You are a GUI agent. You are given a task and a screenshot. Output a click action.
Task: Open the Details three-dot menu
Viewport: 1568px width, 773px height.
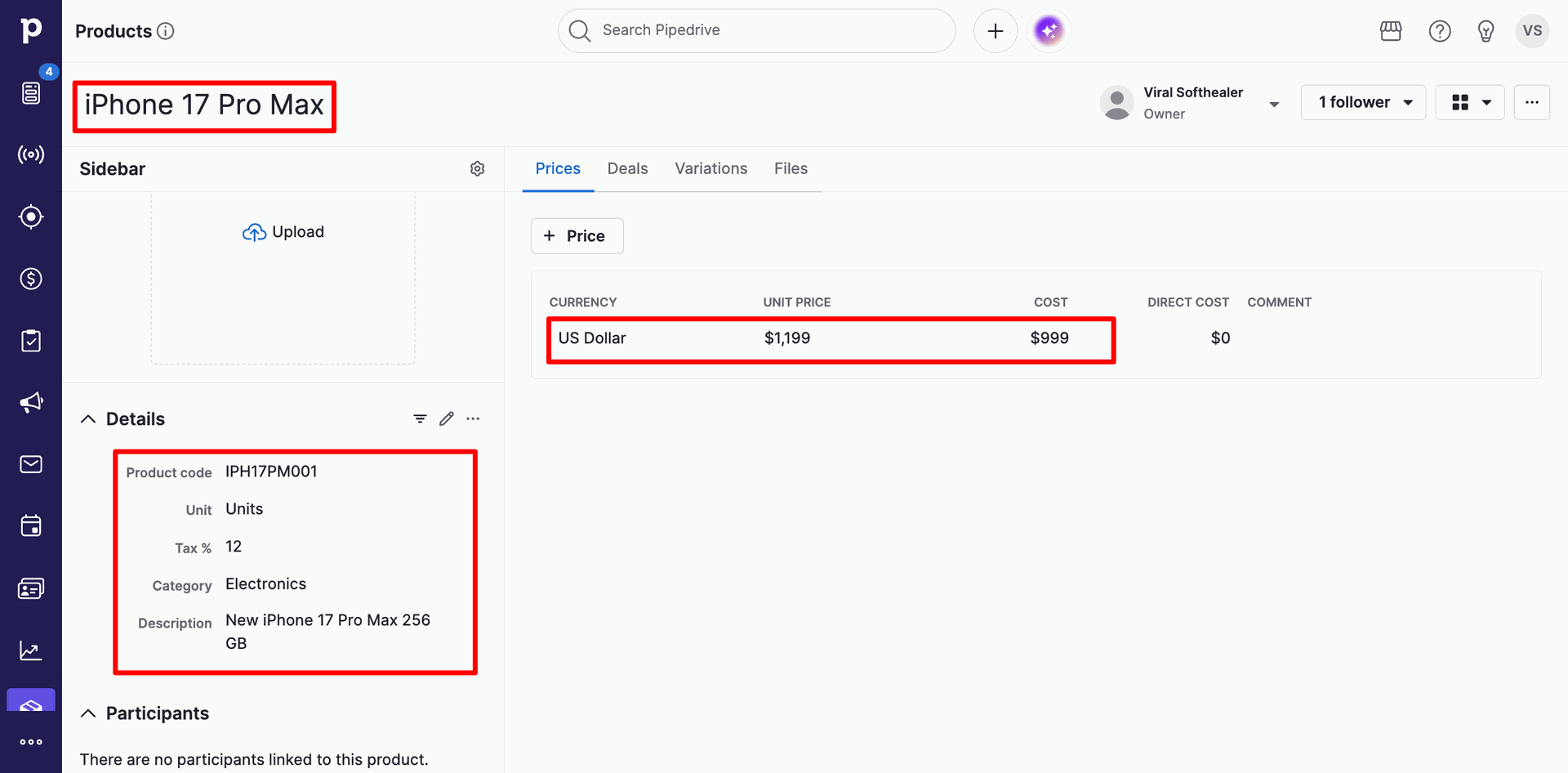473,418
